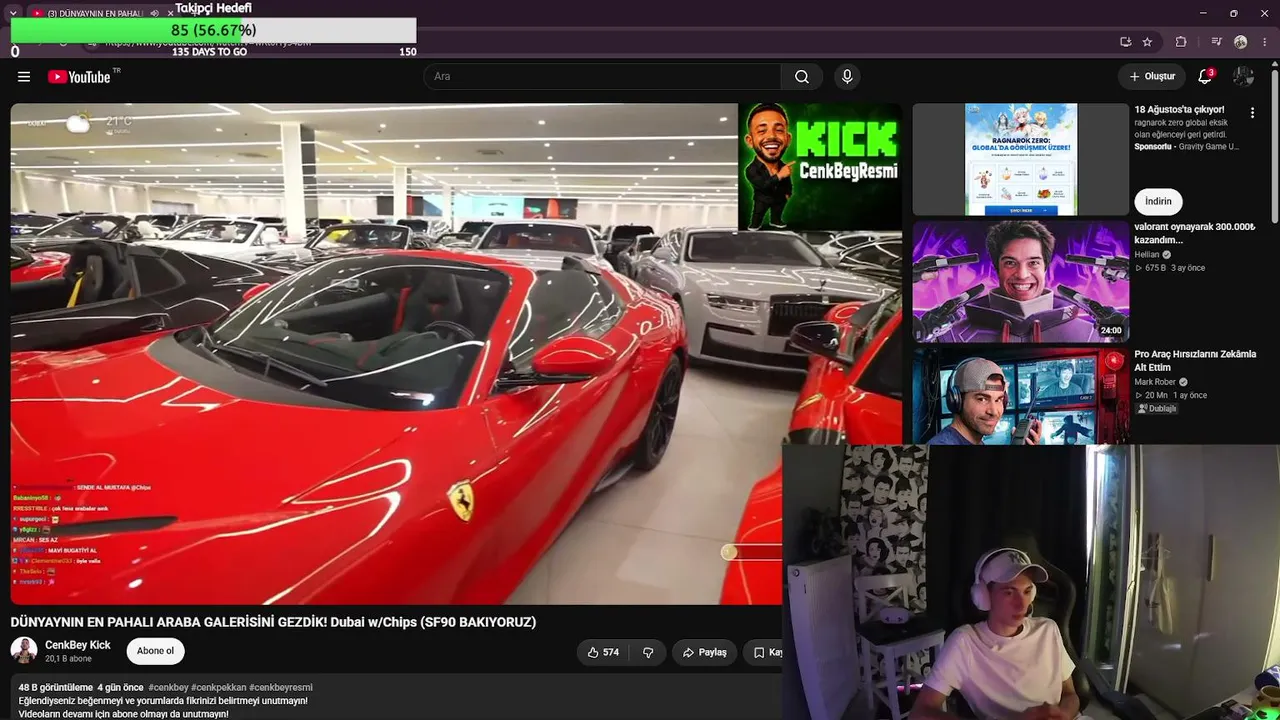1280x720 pixels.
Task: Open the Chrome three-dot menu
Action: (1267, 42)
